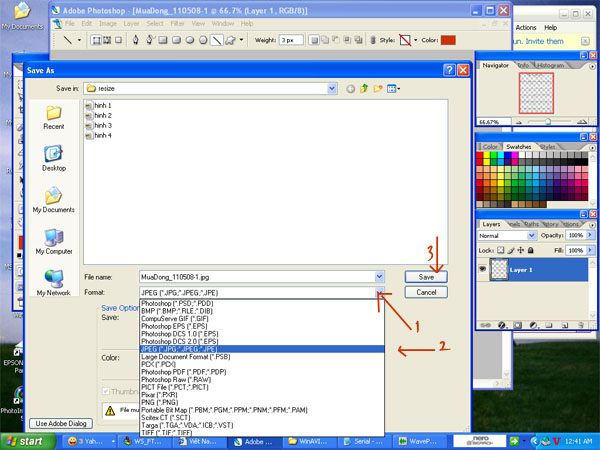Create new adjustment layer in Layers panel
Viewport: 600px width, 450px height.
click(x=533, y=325)
